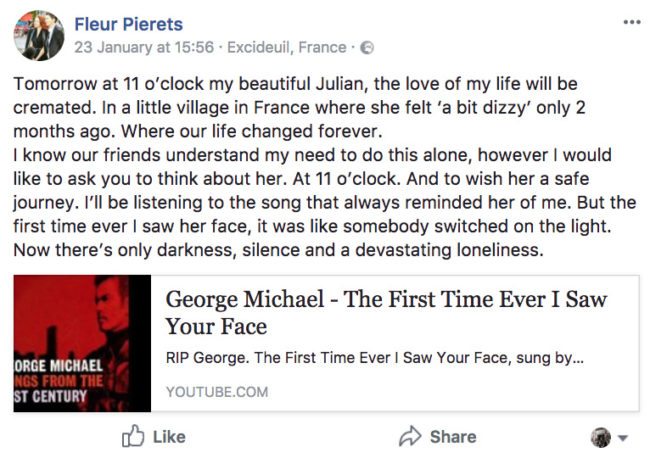Open the George Michael album cover thumbnail
Screen dimensions: 650x458
pyautogui.click(x=82, y=344)
